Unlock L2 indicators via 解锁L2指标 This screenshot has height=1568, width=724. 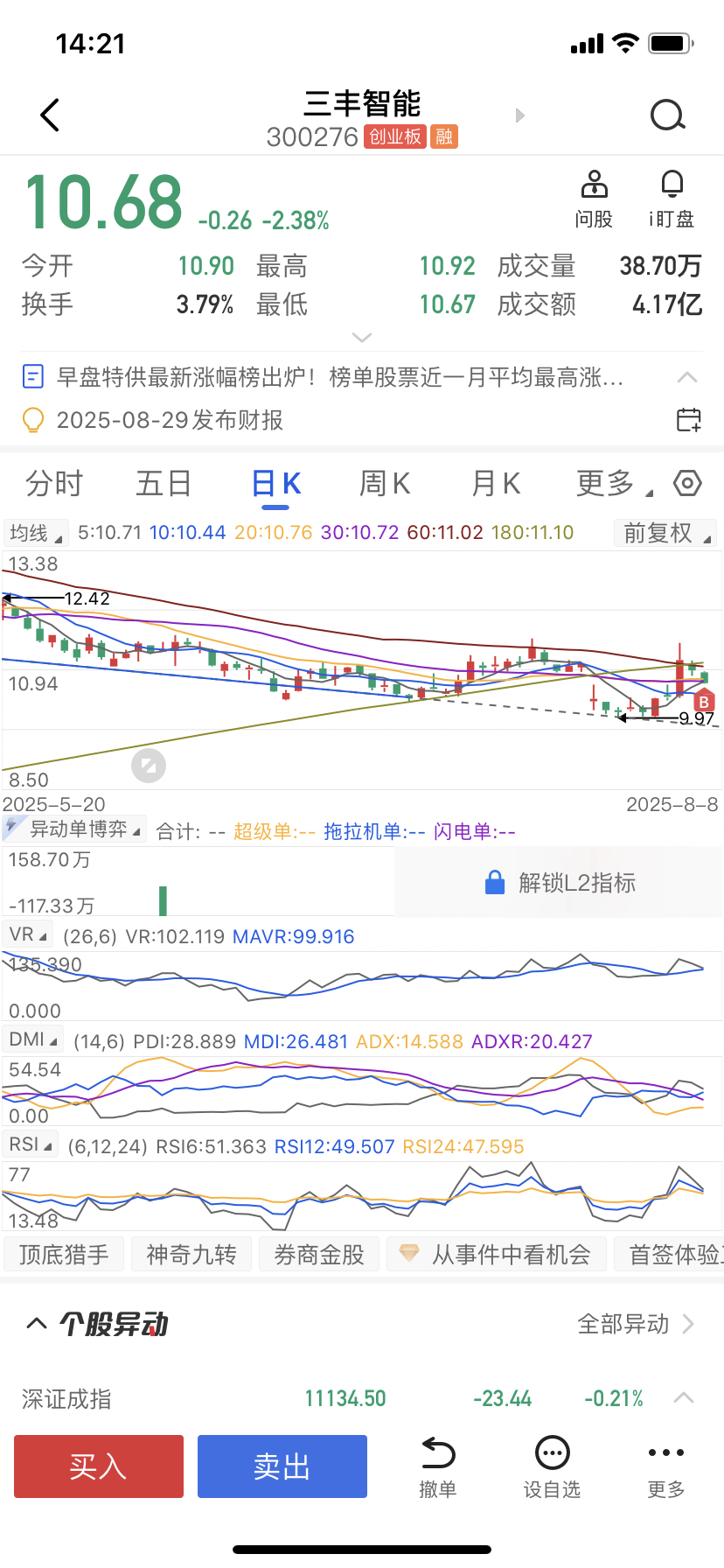tap(560, 882)
